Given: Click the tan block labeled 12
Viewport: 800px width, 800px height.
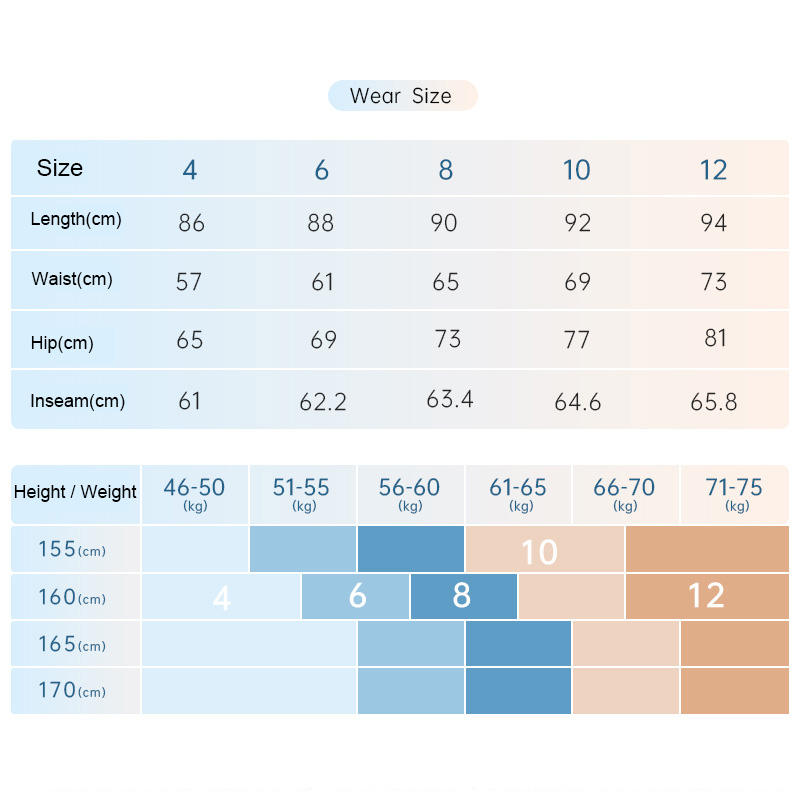Looking at the screenshot, I should (x=706, y=596).
